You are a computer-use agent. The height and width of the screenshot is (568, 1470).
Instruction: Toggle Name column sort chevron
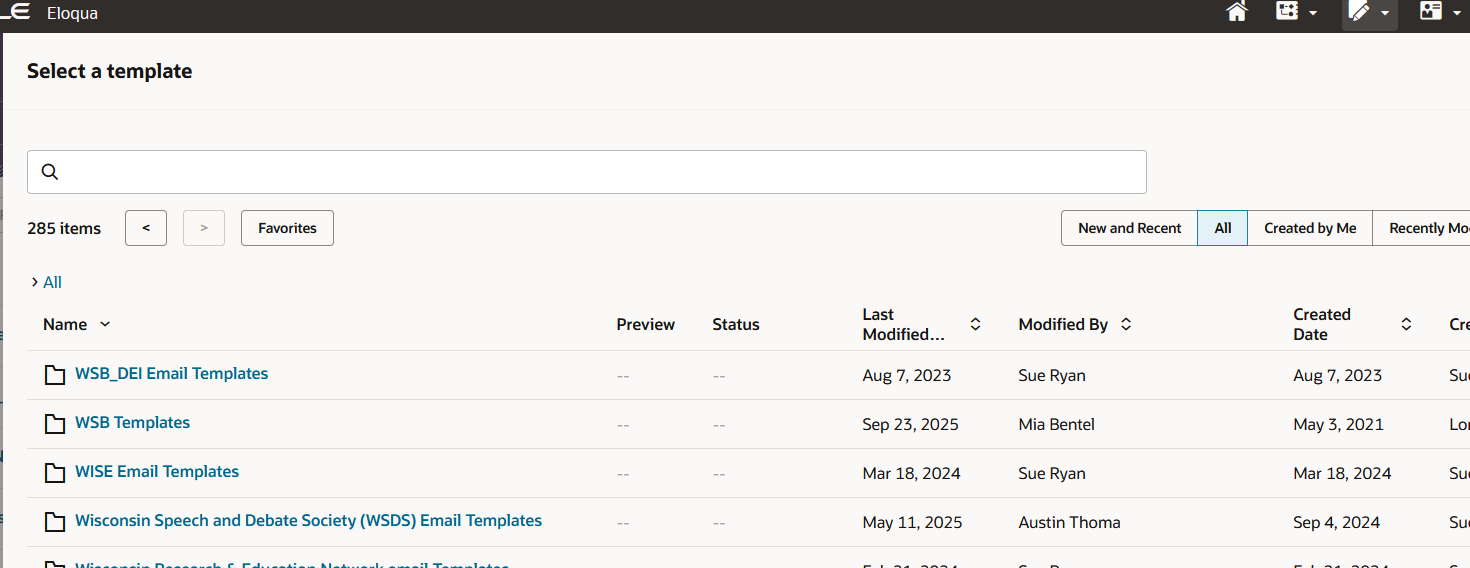coord(105,324)
